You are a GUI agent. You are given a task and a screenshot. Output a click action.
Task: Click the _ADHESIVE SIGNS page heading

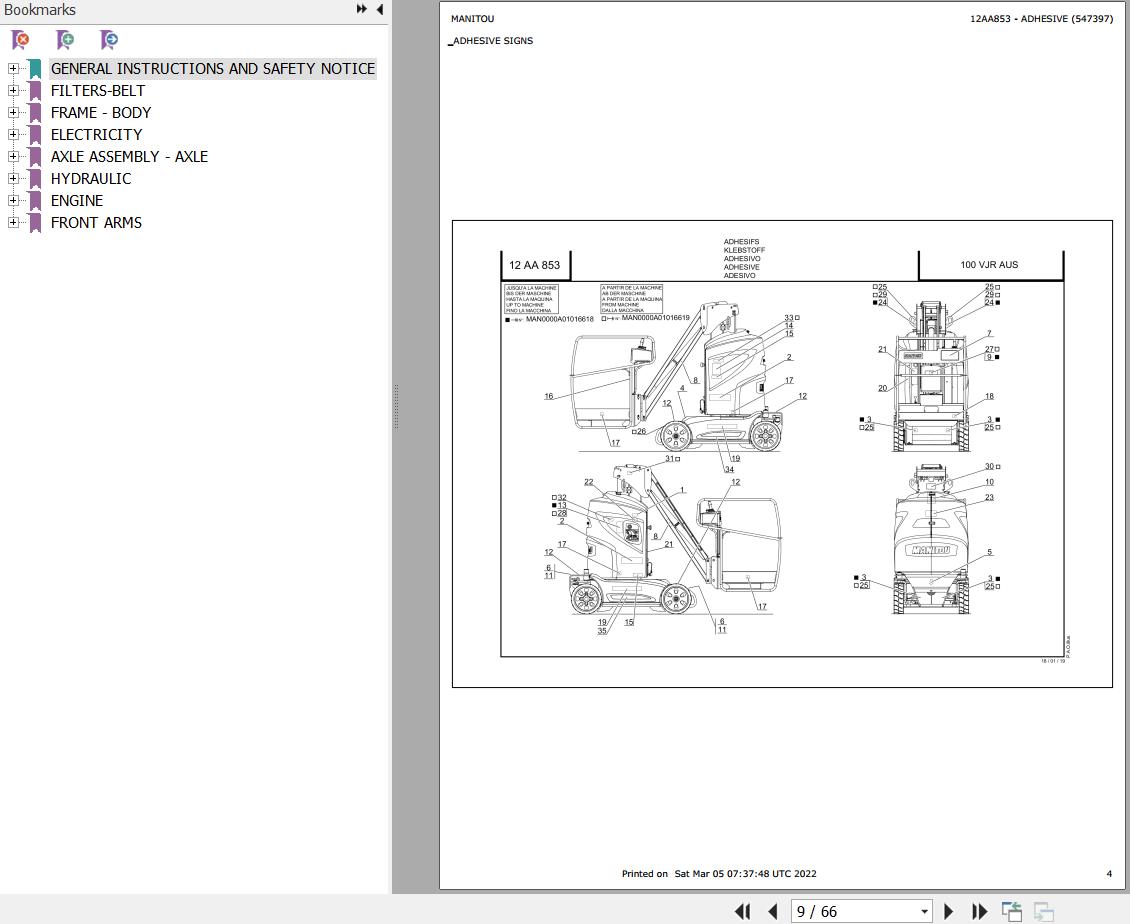pos(491,41)
